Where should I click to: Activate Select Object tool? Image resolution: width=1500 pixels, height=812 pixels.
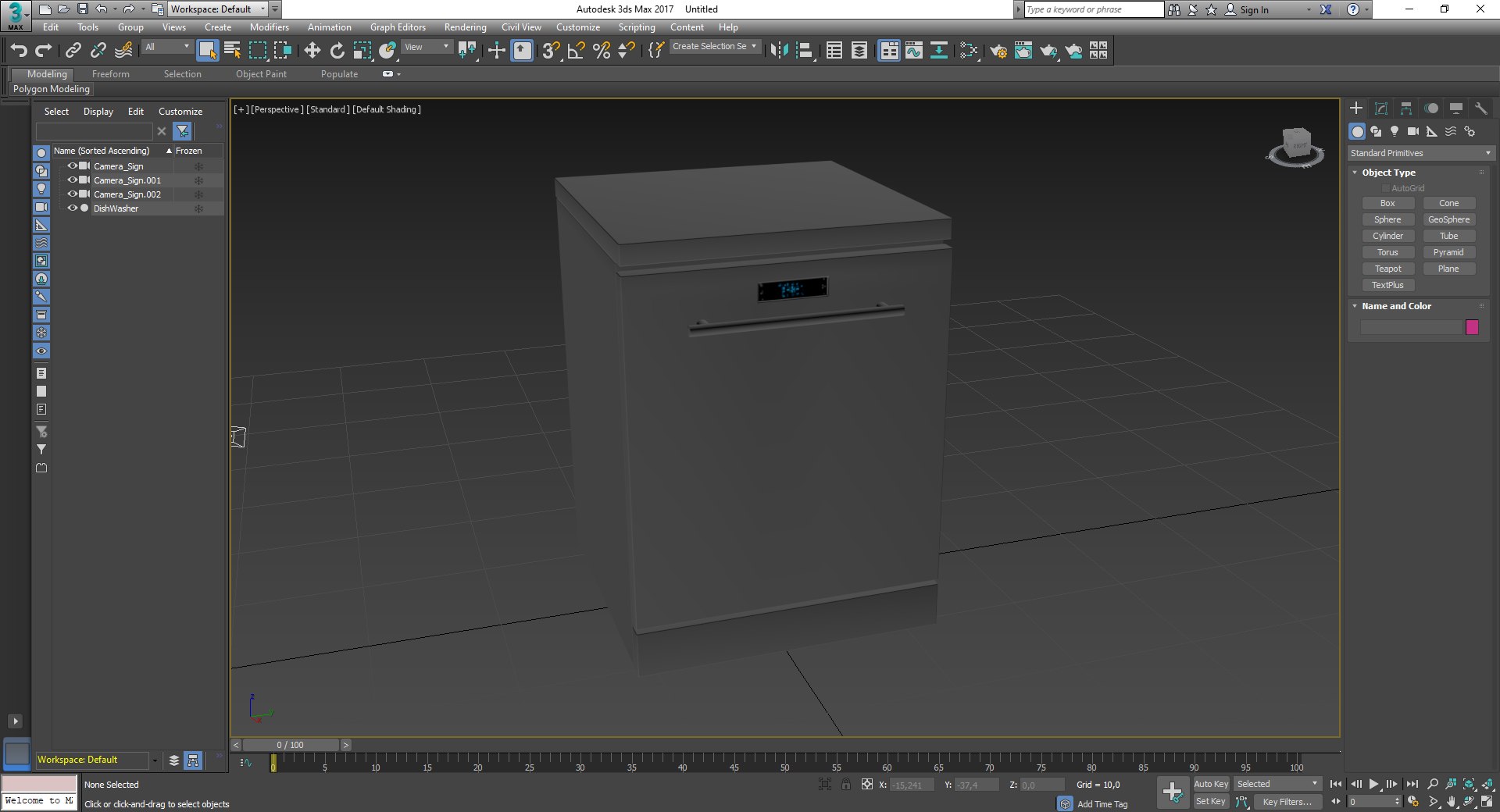pos(207,51)
